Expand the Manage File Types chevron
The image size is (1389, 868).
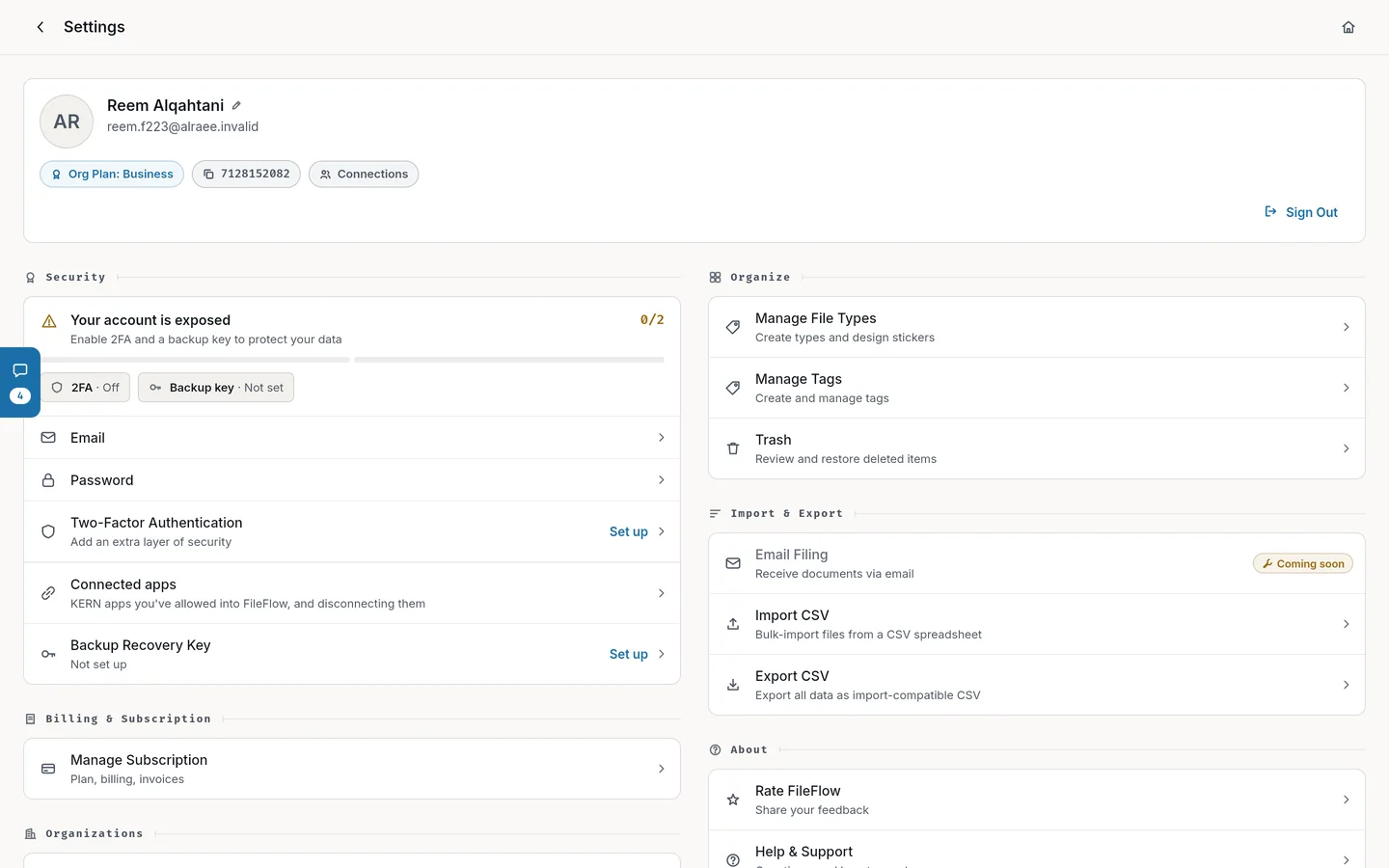click(x=1347, y=327)
